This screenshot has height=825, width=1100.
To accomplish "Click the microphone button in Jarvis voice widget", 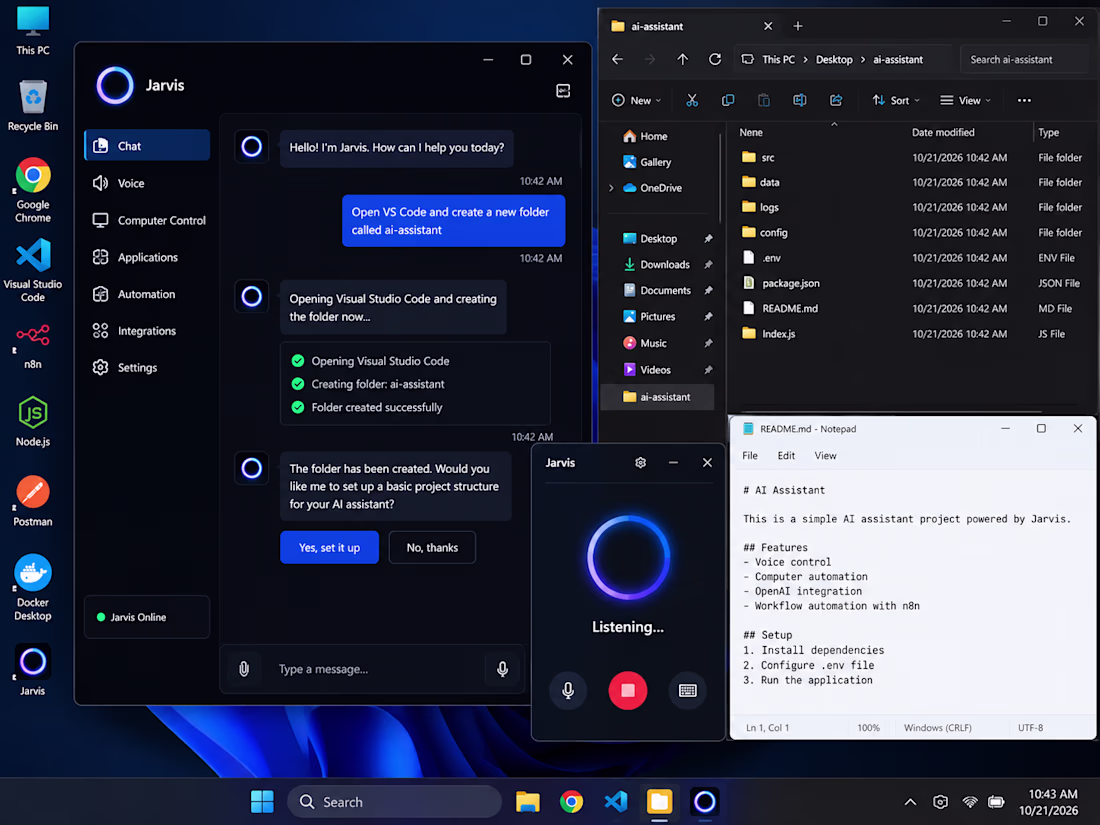I will pyautogui.click(x=568, y=690).
